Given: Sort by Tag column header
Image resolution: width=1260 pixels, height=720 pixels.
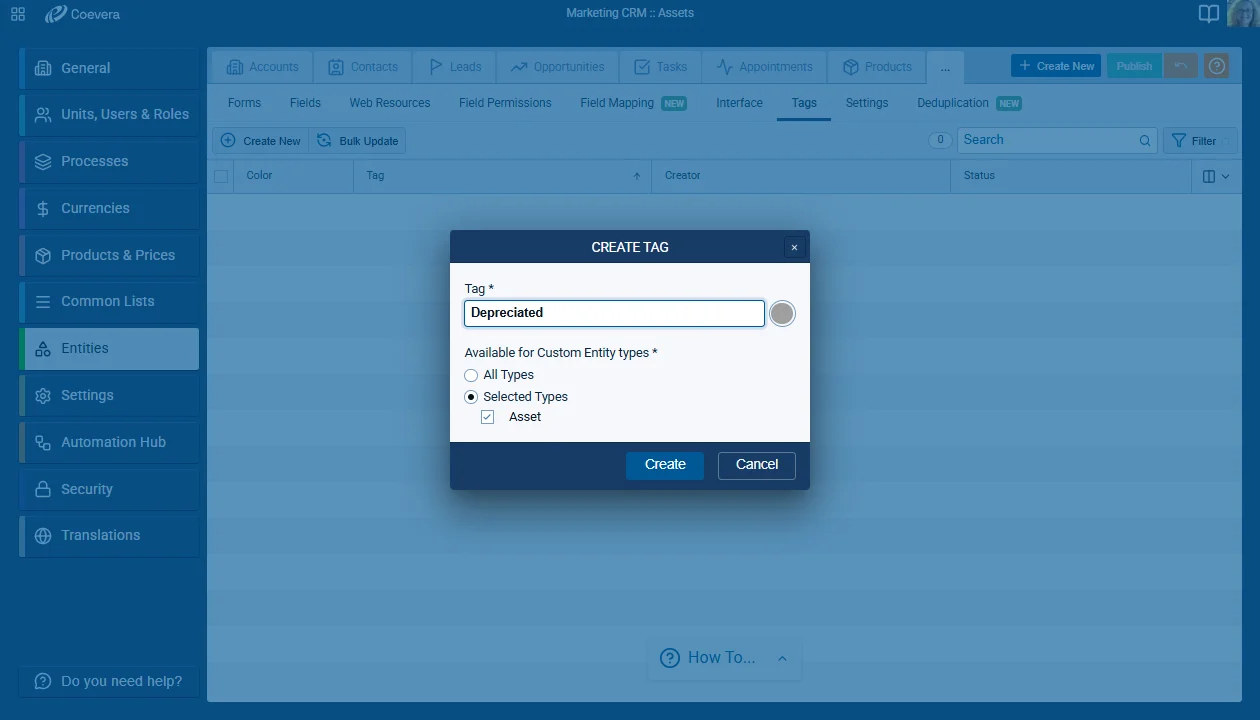Looking at the screenshot, I should [x=375, y=176].
